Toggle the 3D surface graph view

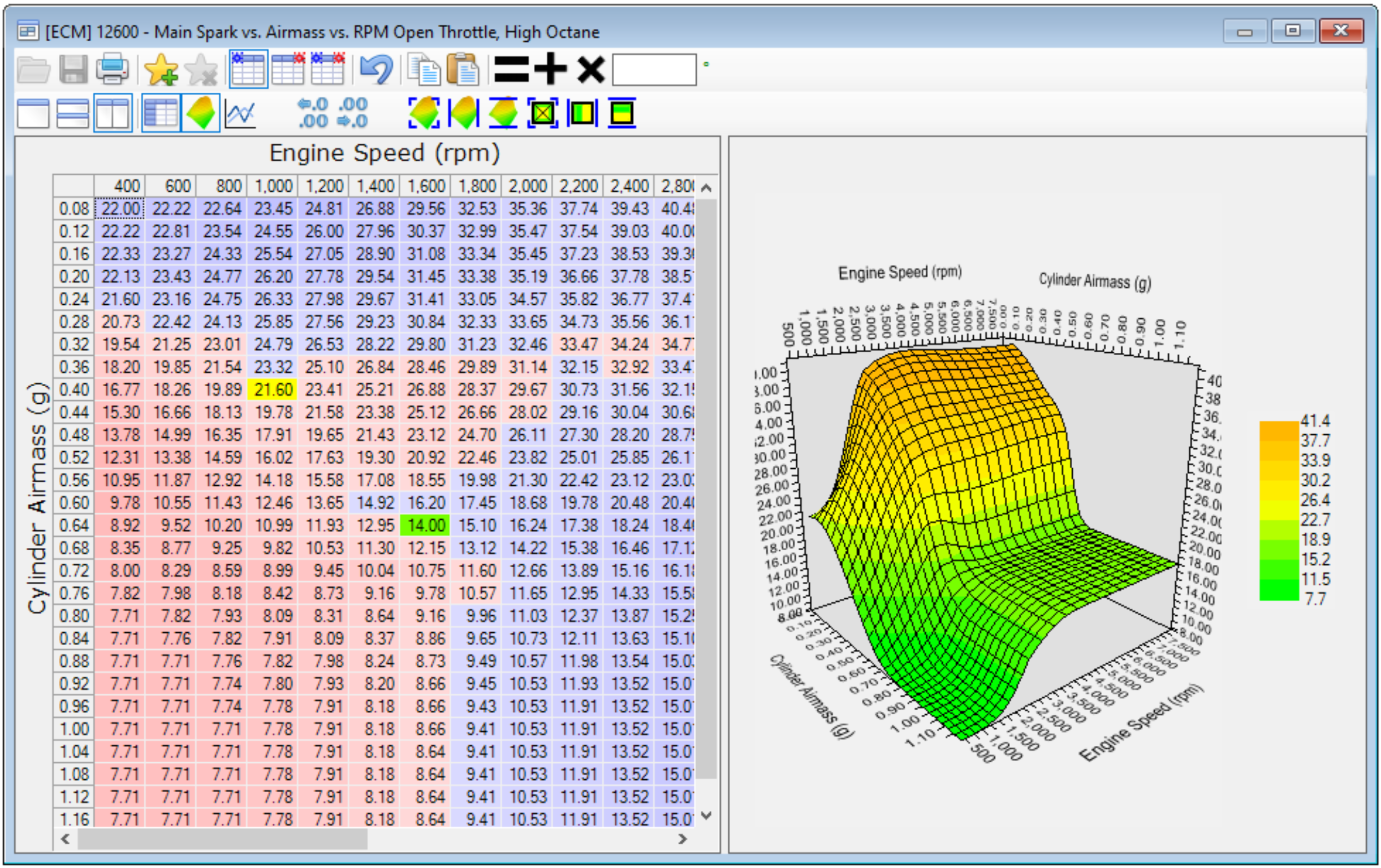200,114
